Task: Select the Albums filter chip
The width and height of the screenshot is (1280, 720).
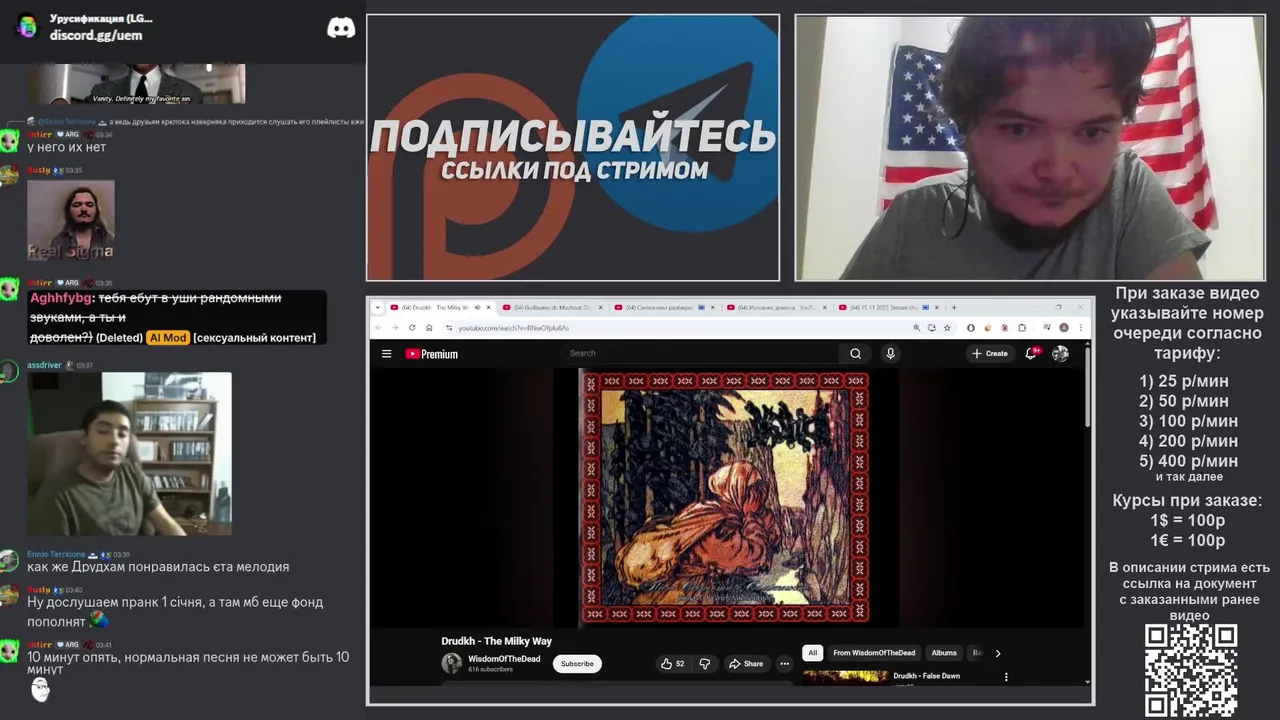Action: pyautogui.click(x=944, y=653)
